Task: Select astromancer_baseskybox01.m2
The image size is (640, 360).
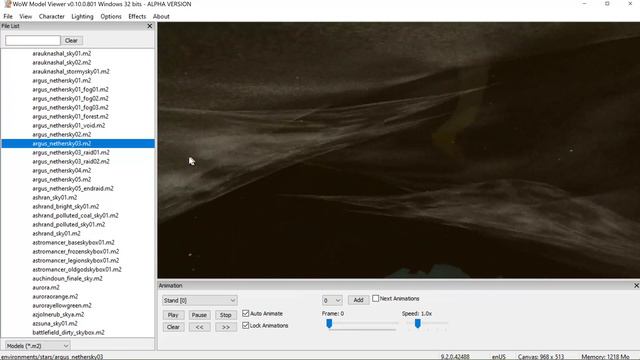Action: 73,242
